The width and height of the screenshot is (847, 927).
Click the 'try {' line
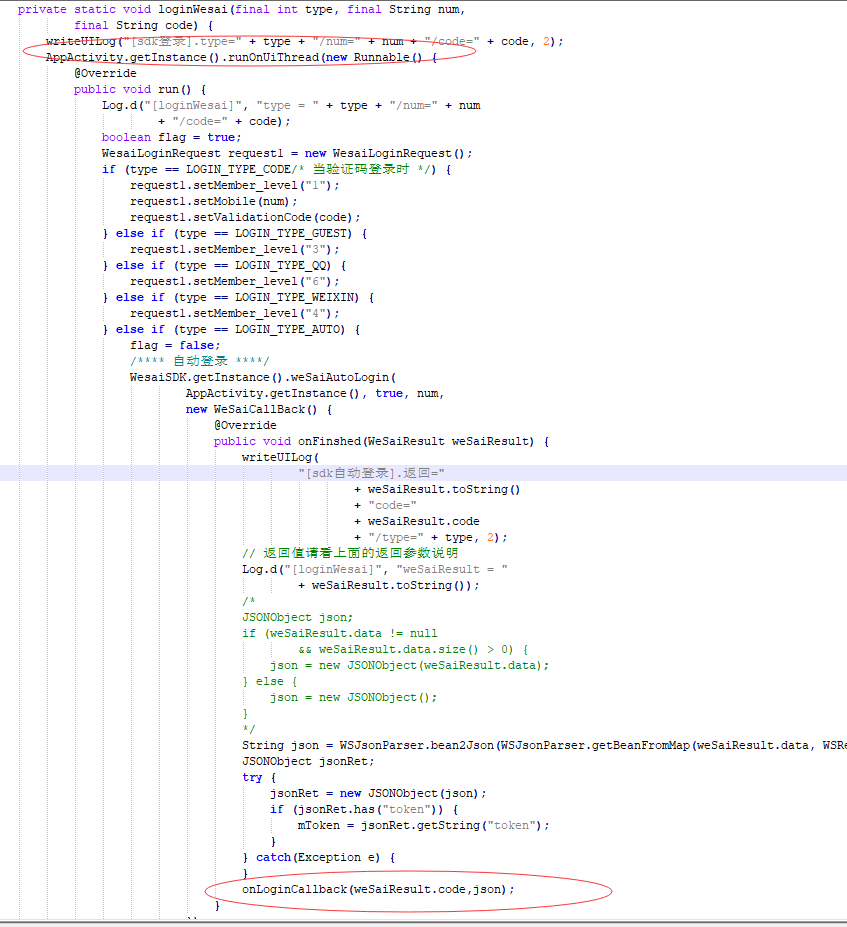click(x=259, y=776)
